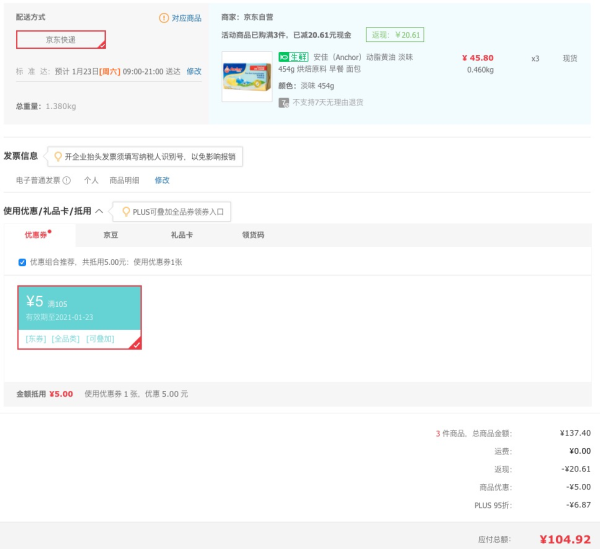Collapse the 使用优惠/礼品卡/抵用 section
This screenshot has width=600, height=549.
click(99, 211)
